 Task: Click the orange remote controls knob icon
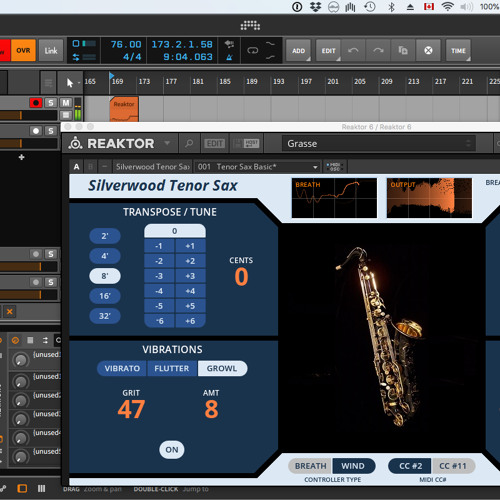15,340
